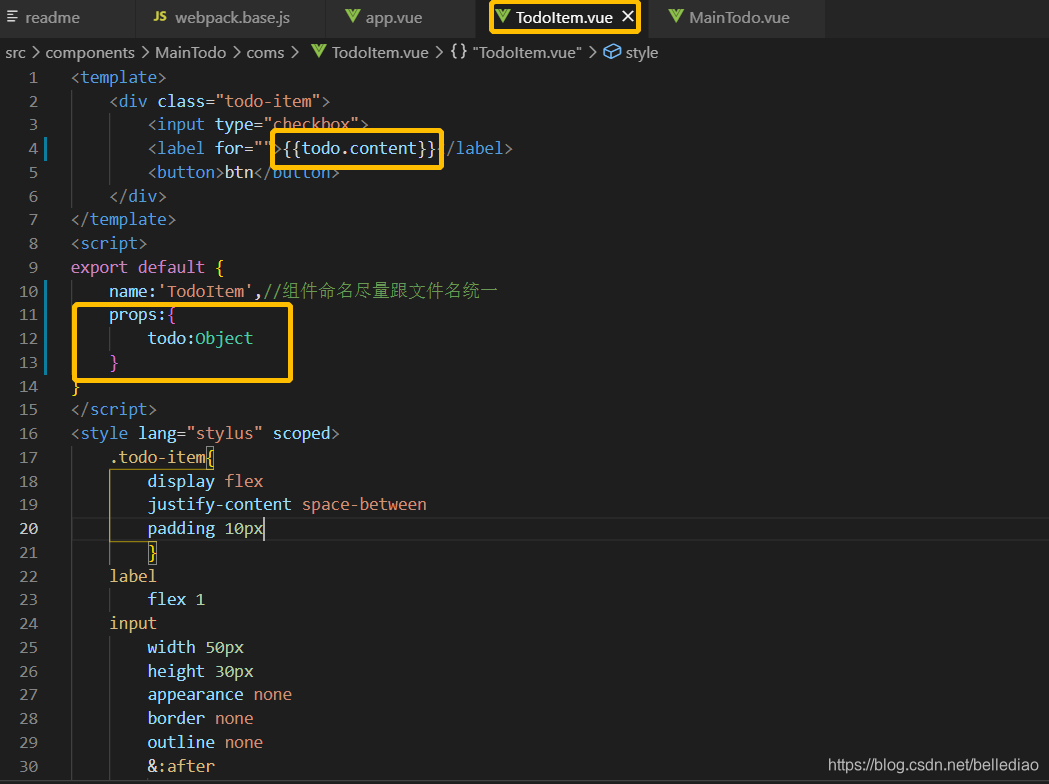1049x784 pixels.
Task: Click the input selector on line 24
Action: (x=133, y=624)
